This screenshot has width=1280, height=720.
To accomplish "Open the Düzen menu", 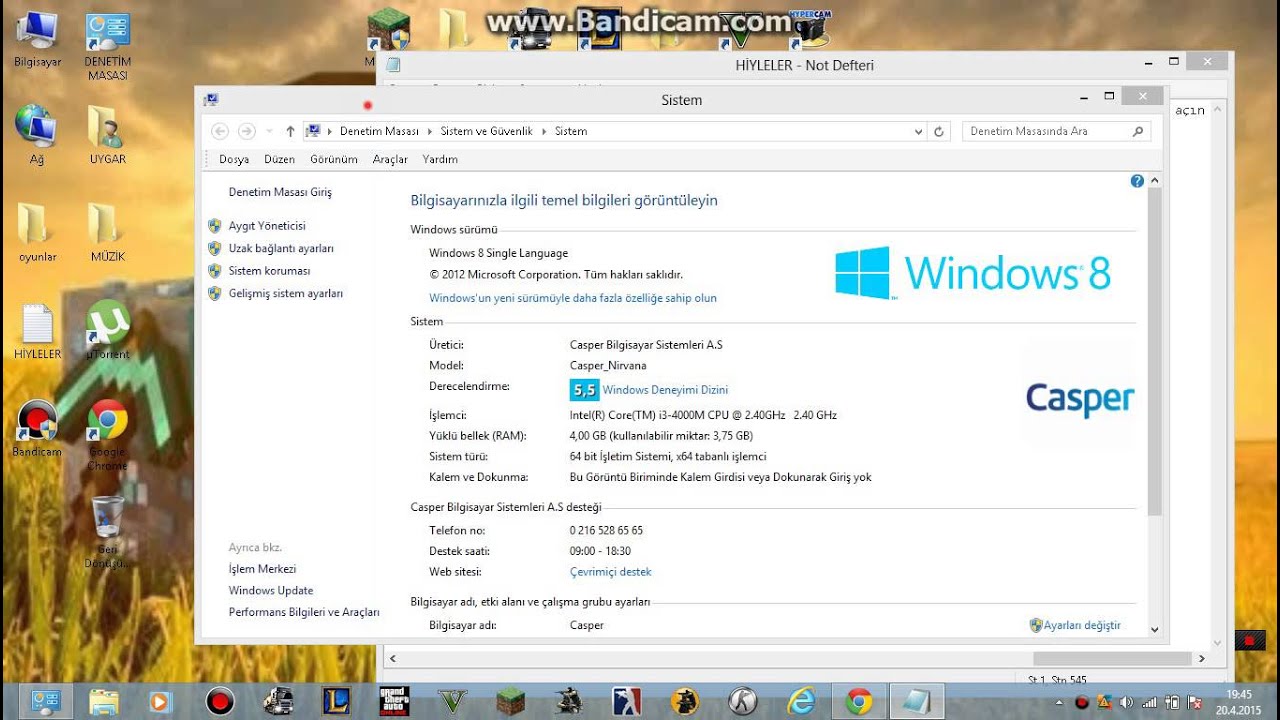I will pyautogui.click(x=280, y=159).
